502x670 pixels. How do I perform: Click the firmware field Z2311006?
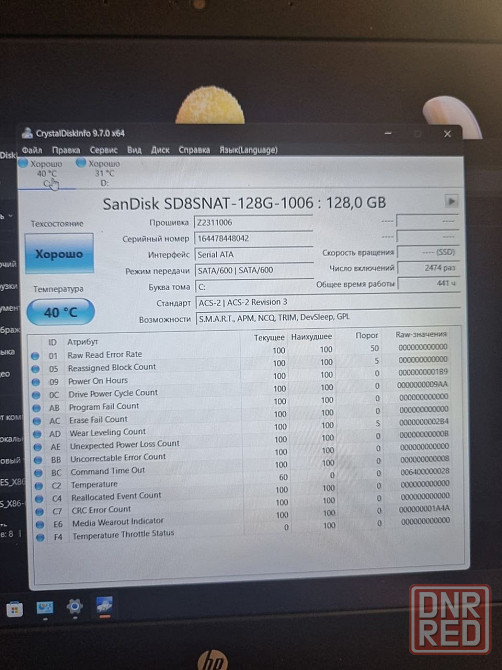(x=254, y=223)
